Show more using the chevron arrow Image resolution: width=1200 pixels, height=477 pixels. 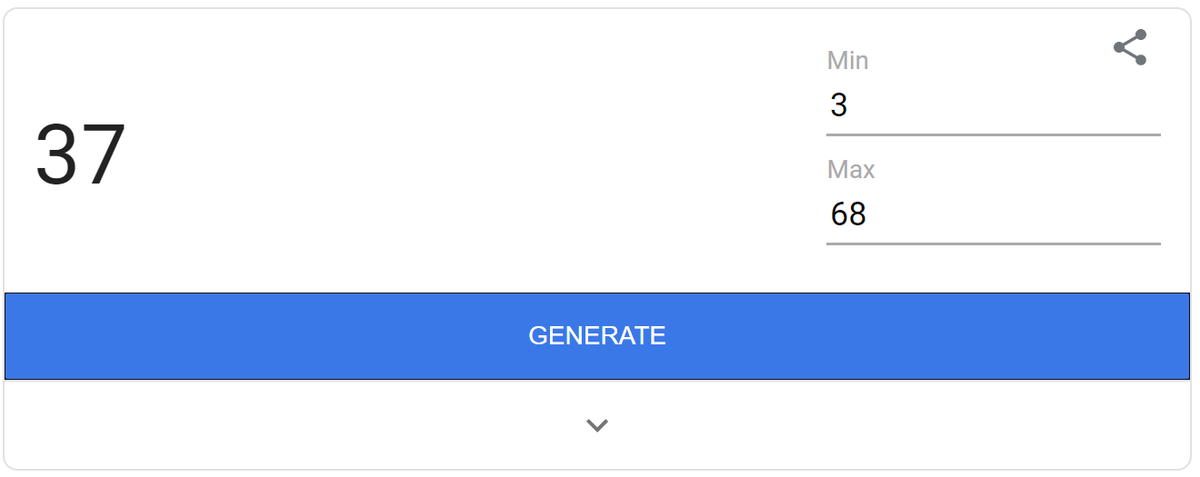click(597, 425)
